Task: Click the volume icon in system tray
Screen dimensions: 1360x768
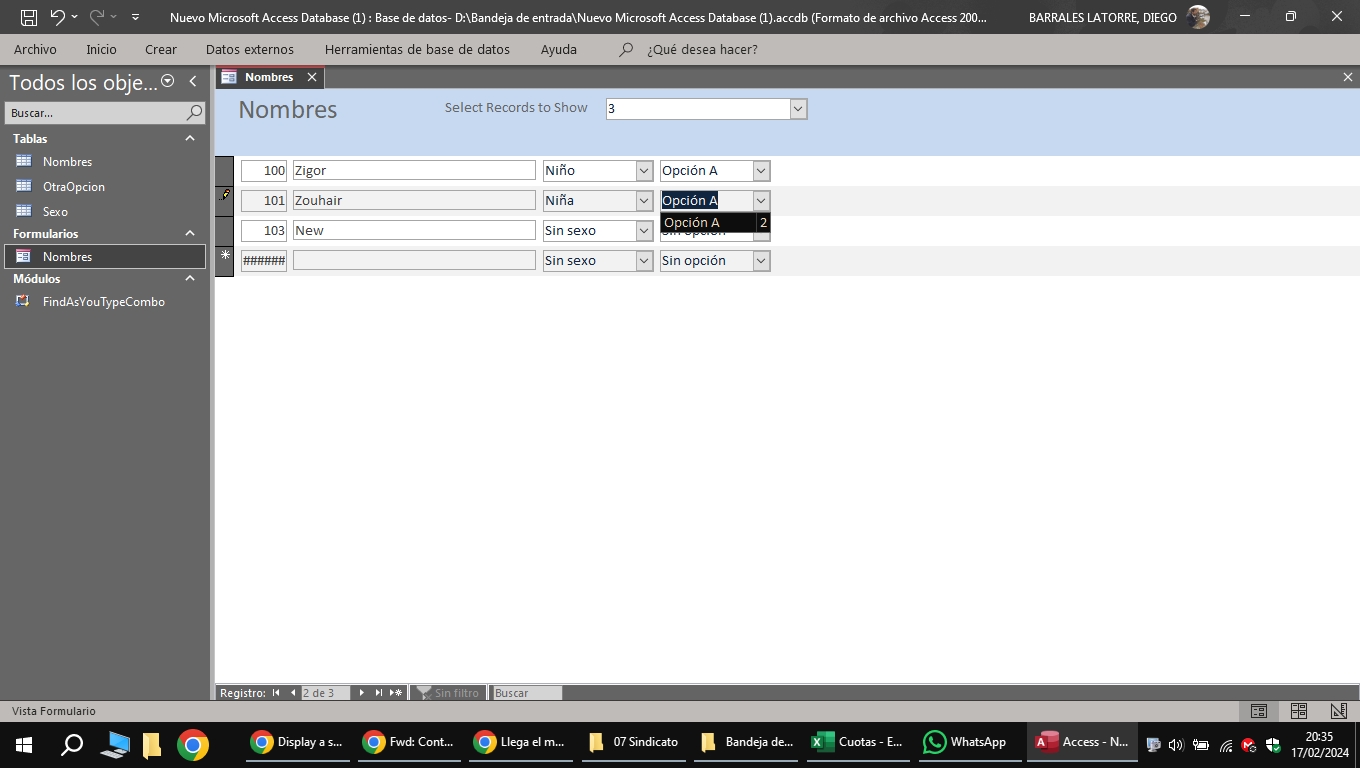Action: (x=1176, y=744)
